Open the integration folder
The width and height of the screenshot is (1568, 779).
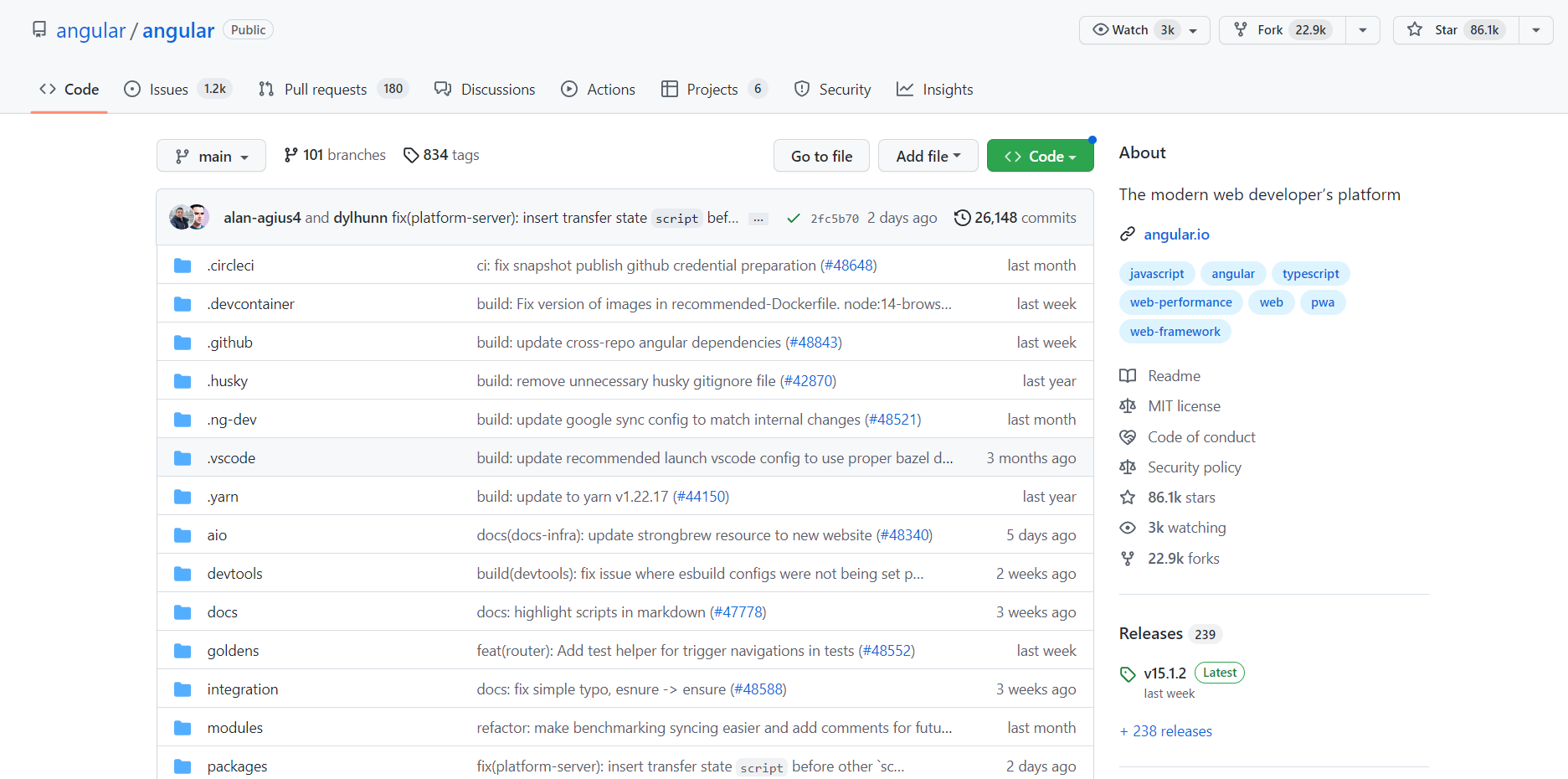[243, 689]
